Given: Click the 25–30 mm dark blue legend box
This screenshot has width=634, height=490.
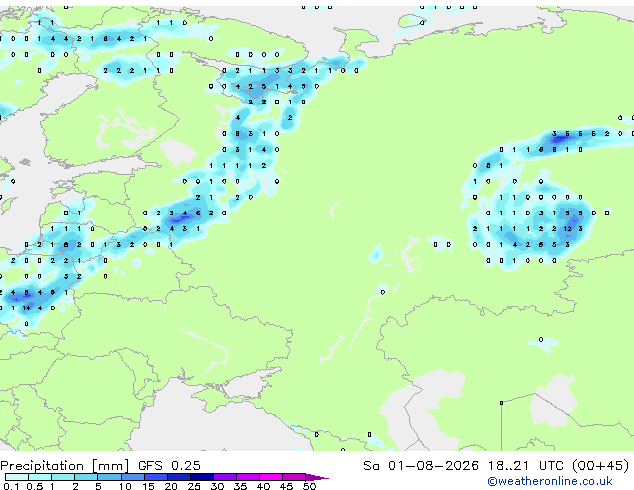Looking at the screenshot, I should (202, 477).
